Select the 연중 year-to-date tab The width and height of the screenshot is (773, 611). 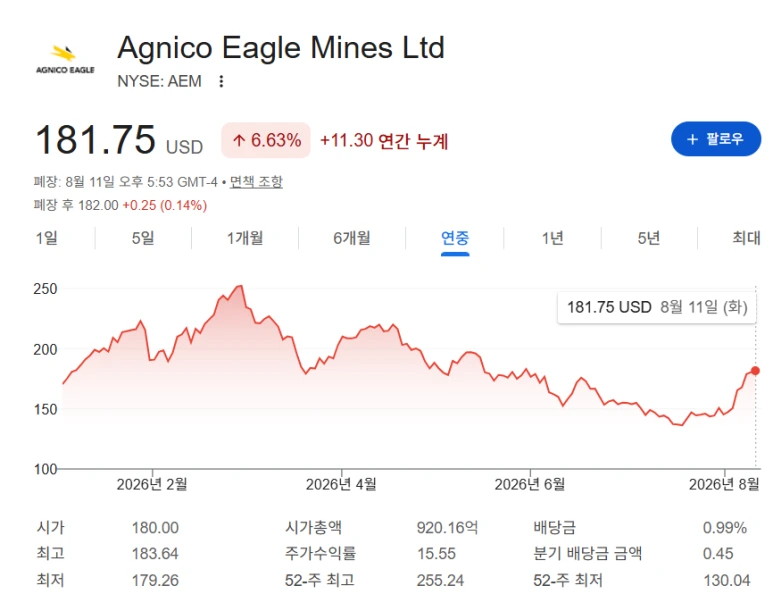coord(455,238)
